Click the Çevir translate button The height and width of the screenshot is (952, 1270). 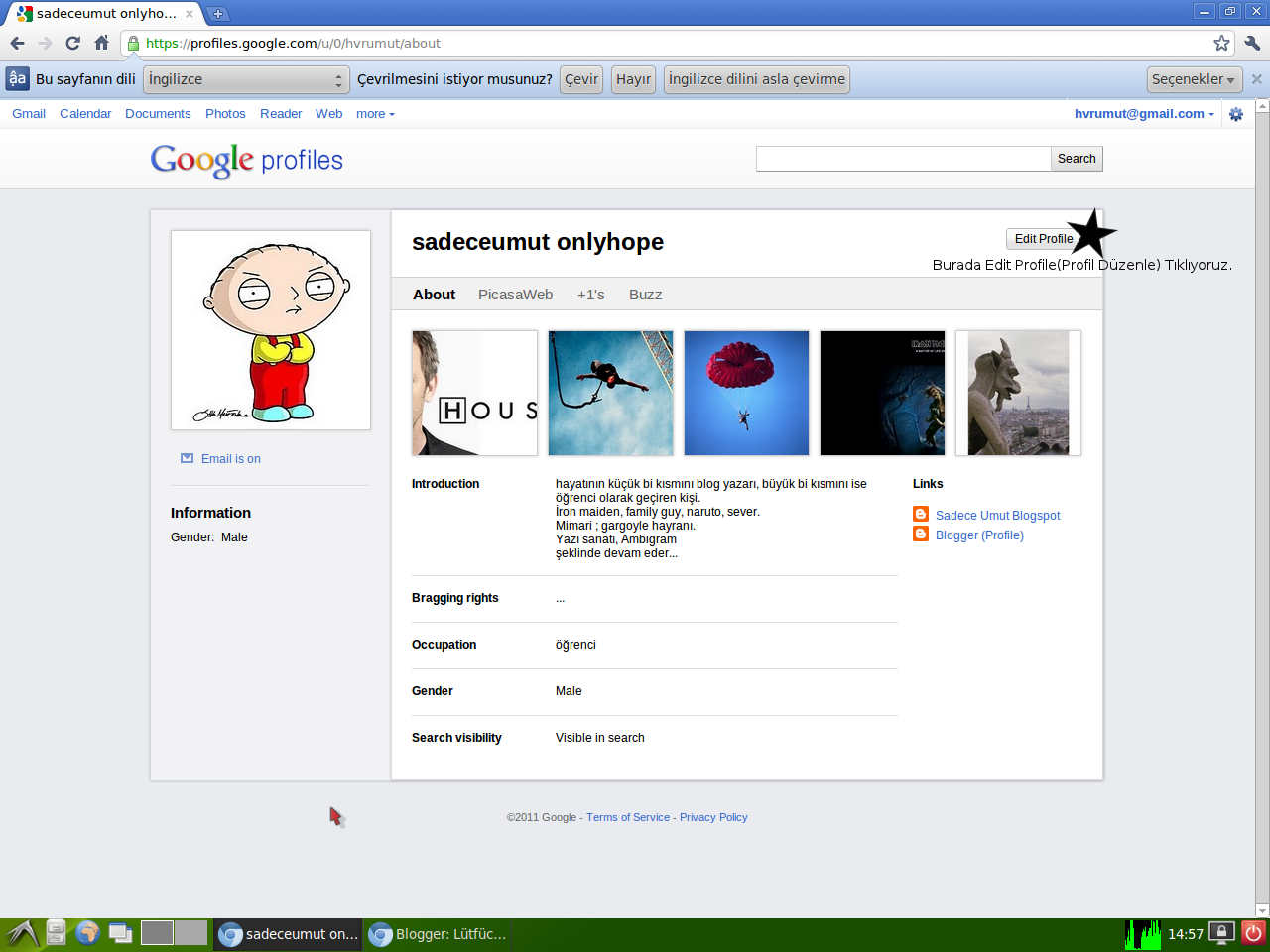[581, 79]
